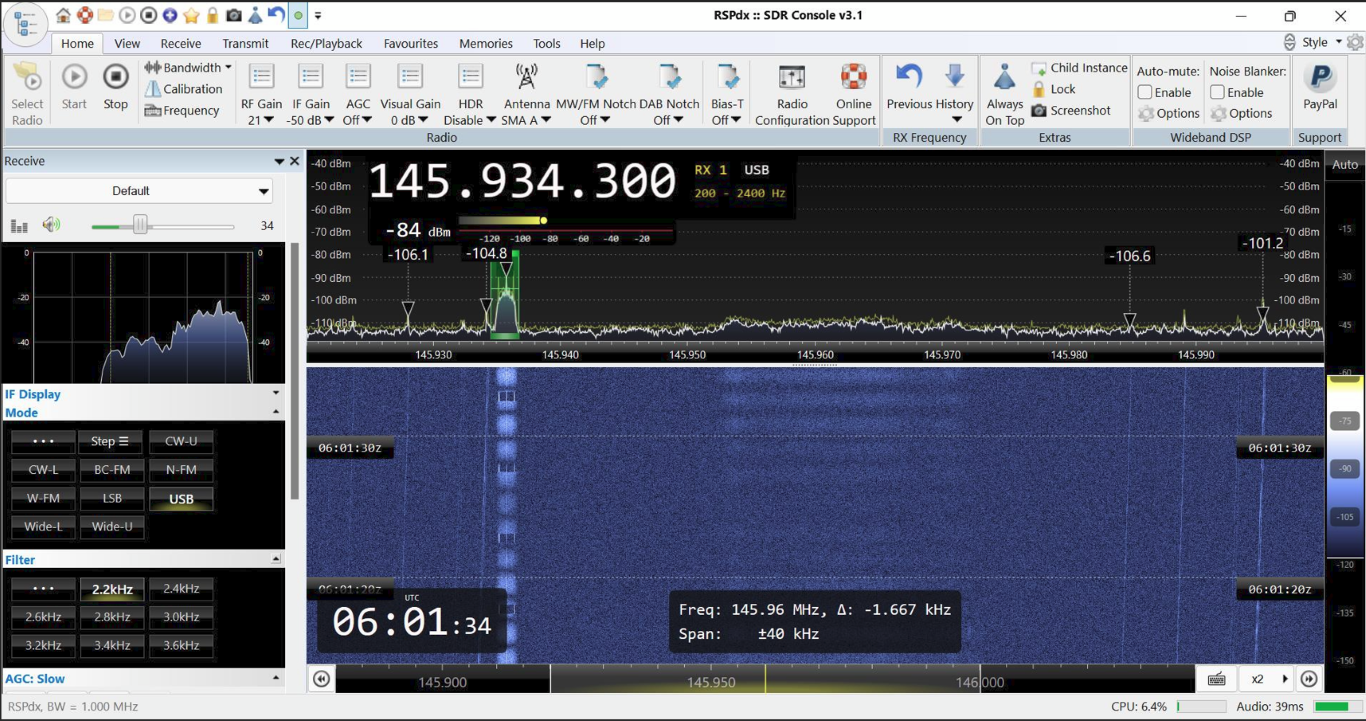
Task: Open the Favourites tab
Action: 411,43
